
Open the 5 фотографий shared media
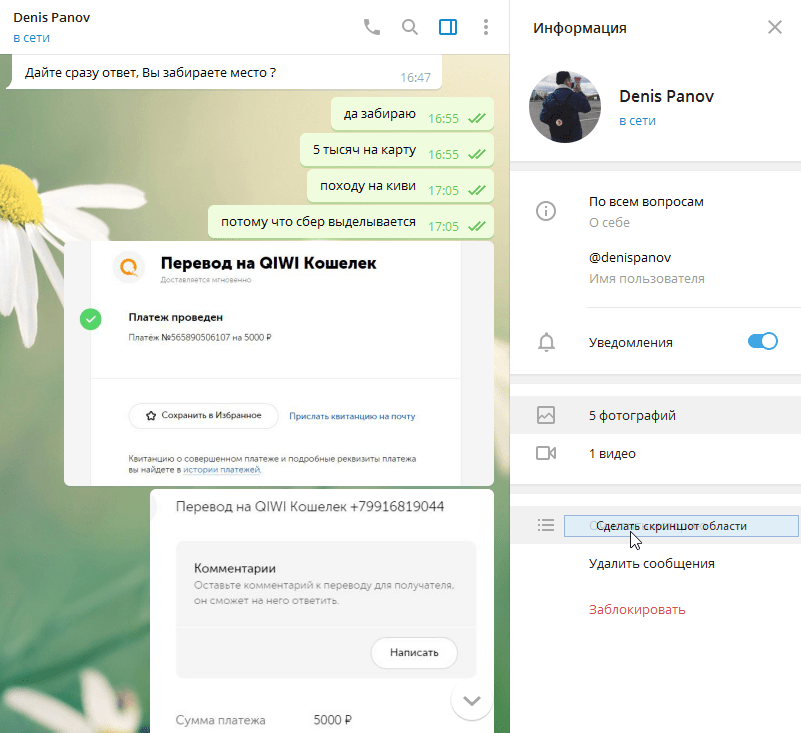click(632, 415)
